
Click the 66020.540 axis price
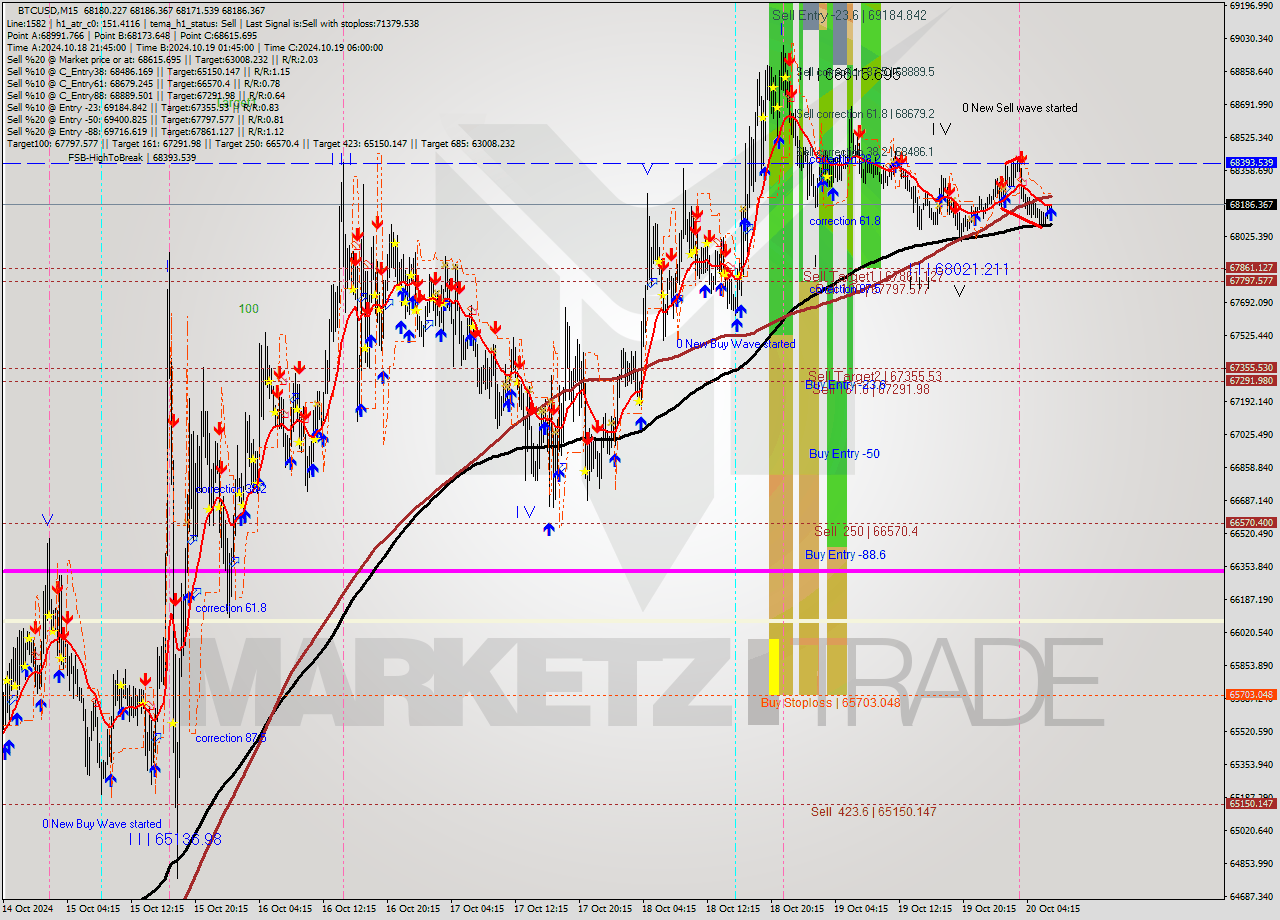click(x=1250, y=632)
